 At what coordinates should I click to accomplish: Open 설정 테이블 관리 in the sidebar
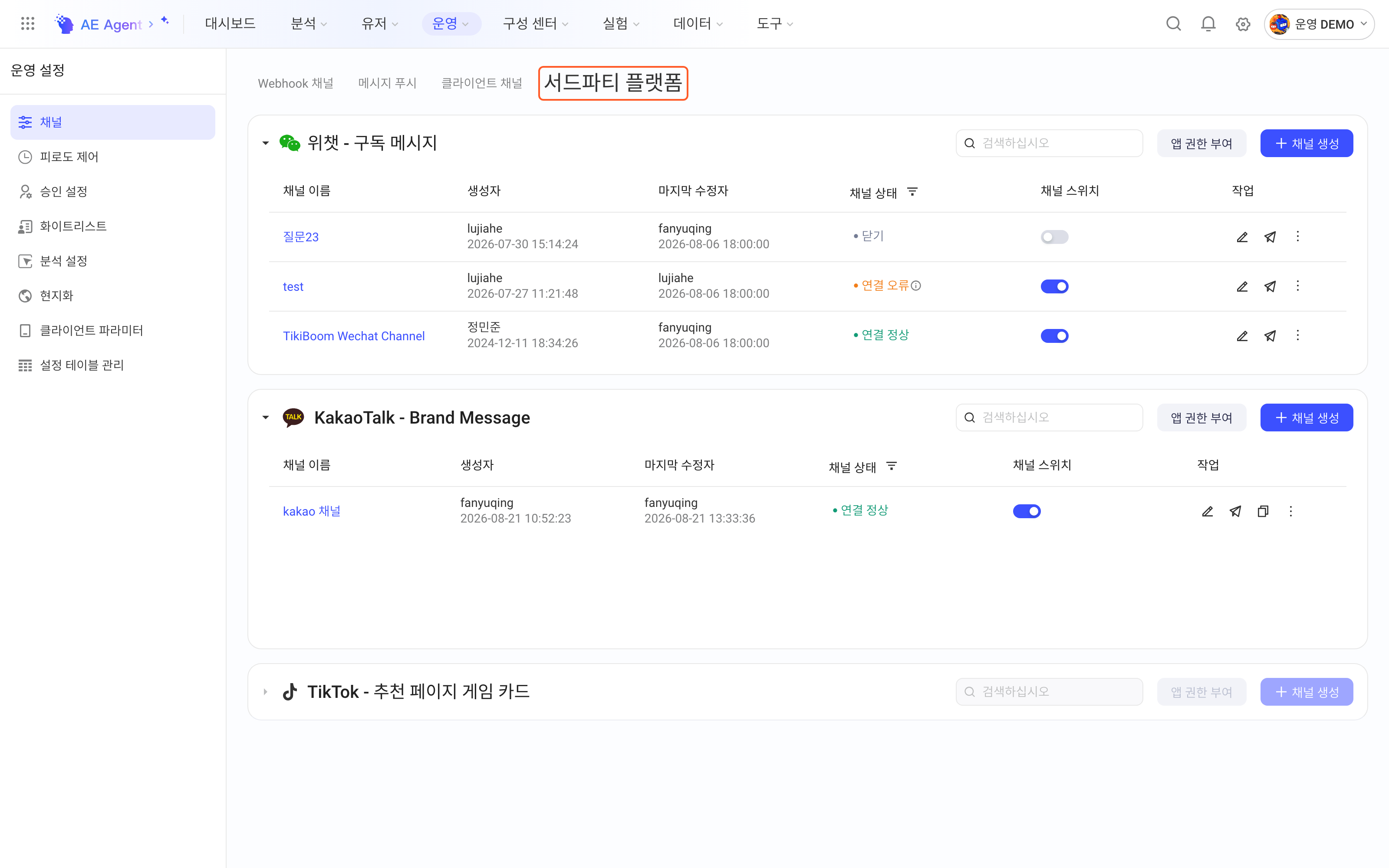point(113,365)
